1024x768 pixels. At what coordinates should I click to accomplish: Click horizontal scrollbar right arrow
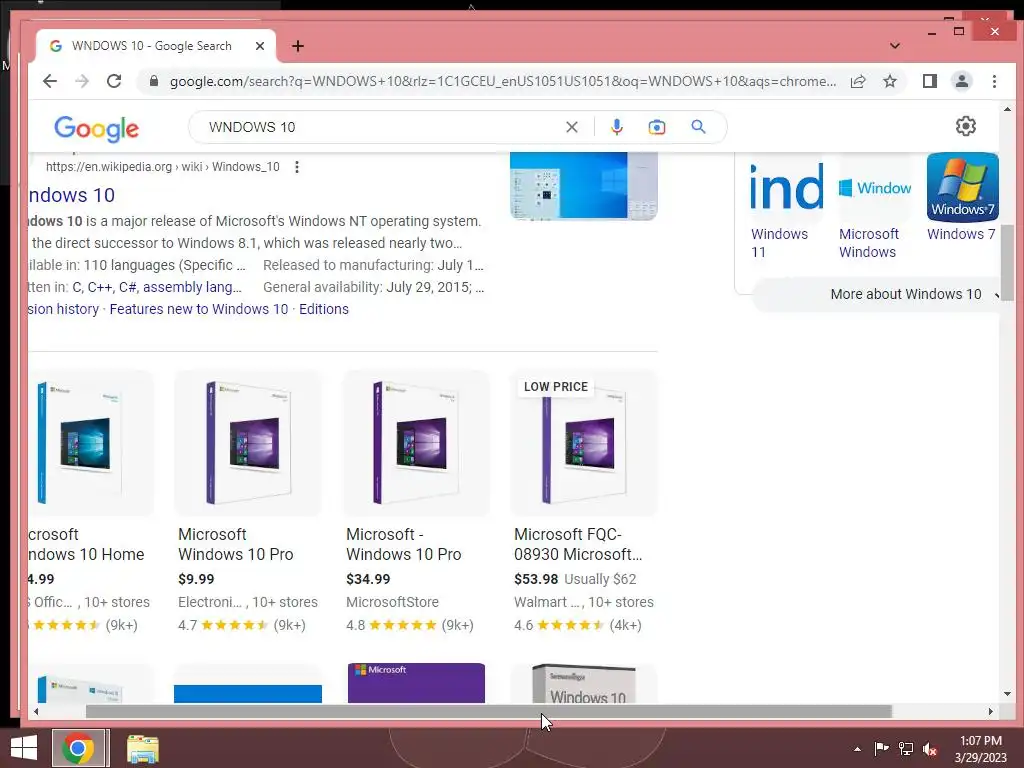(990, 711)
